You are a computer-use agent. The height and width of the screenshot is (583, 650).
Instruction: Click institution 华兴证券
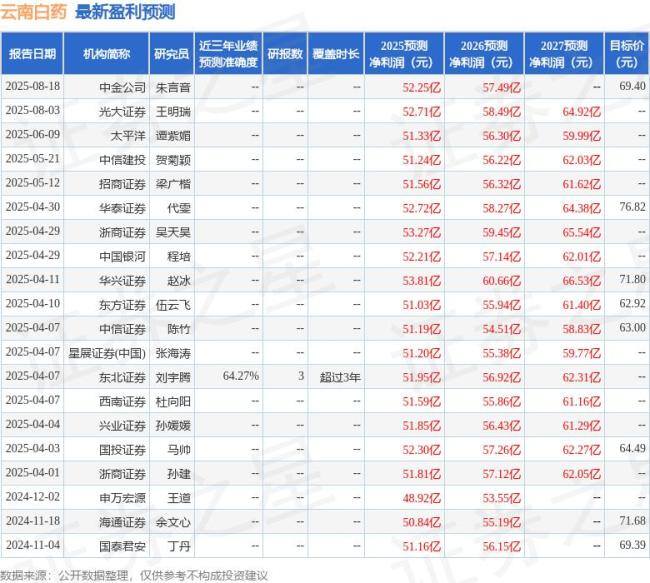122,280
